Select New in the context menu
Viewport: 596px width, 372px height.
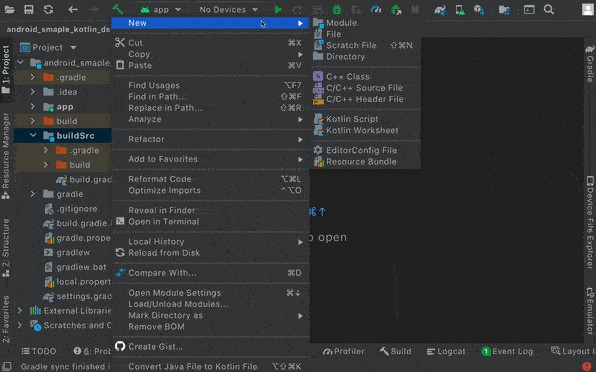tap(210, 23)
